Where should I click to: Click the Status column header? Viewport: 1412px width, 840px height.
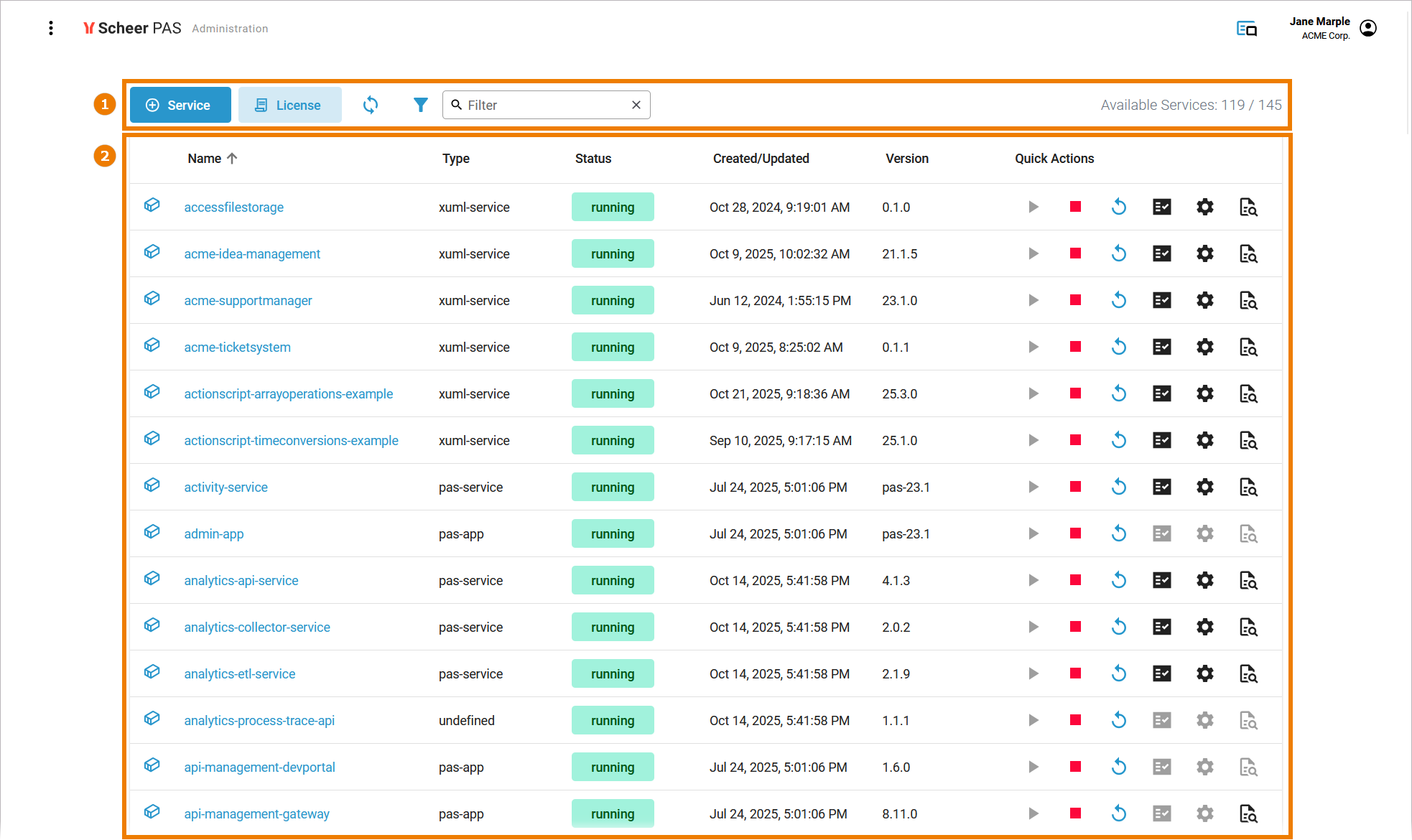point(593,159)
